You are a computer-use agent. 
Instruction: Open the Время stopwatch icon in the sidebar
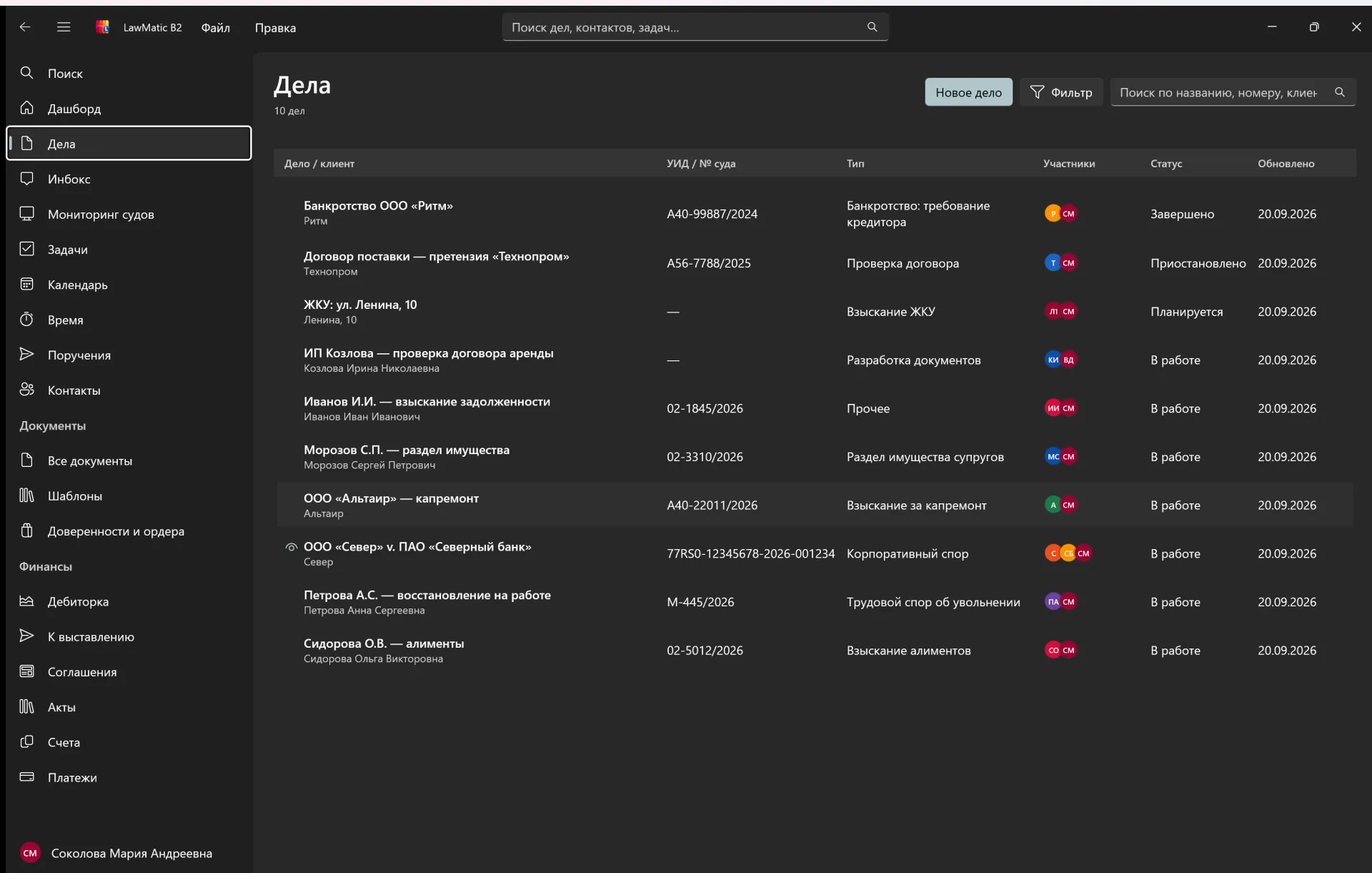(26, 319)
